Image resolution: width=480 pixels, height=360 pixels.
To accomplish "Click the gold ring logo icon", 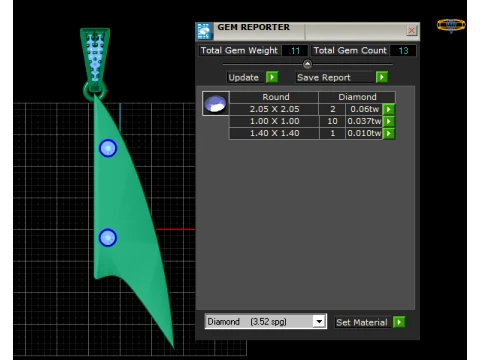I will 451,25.
